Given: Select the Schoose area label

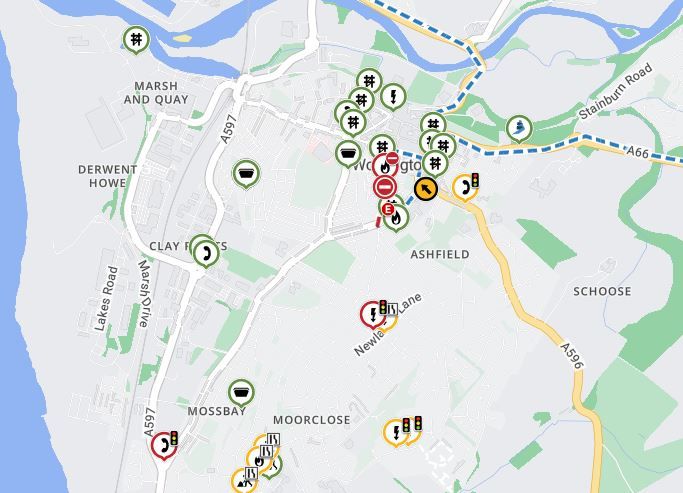Looking at the screenshot, I should pos(602,291).
